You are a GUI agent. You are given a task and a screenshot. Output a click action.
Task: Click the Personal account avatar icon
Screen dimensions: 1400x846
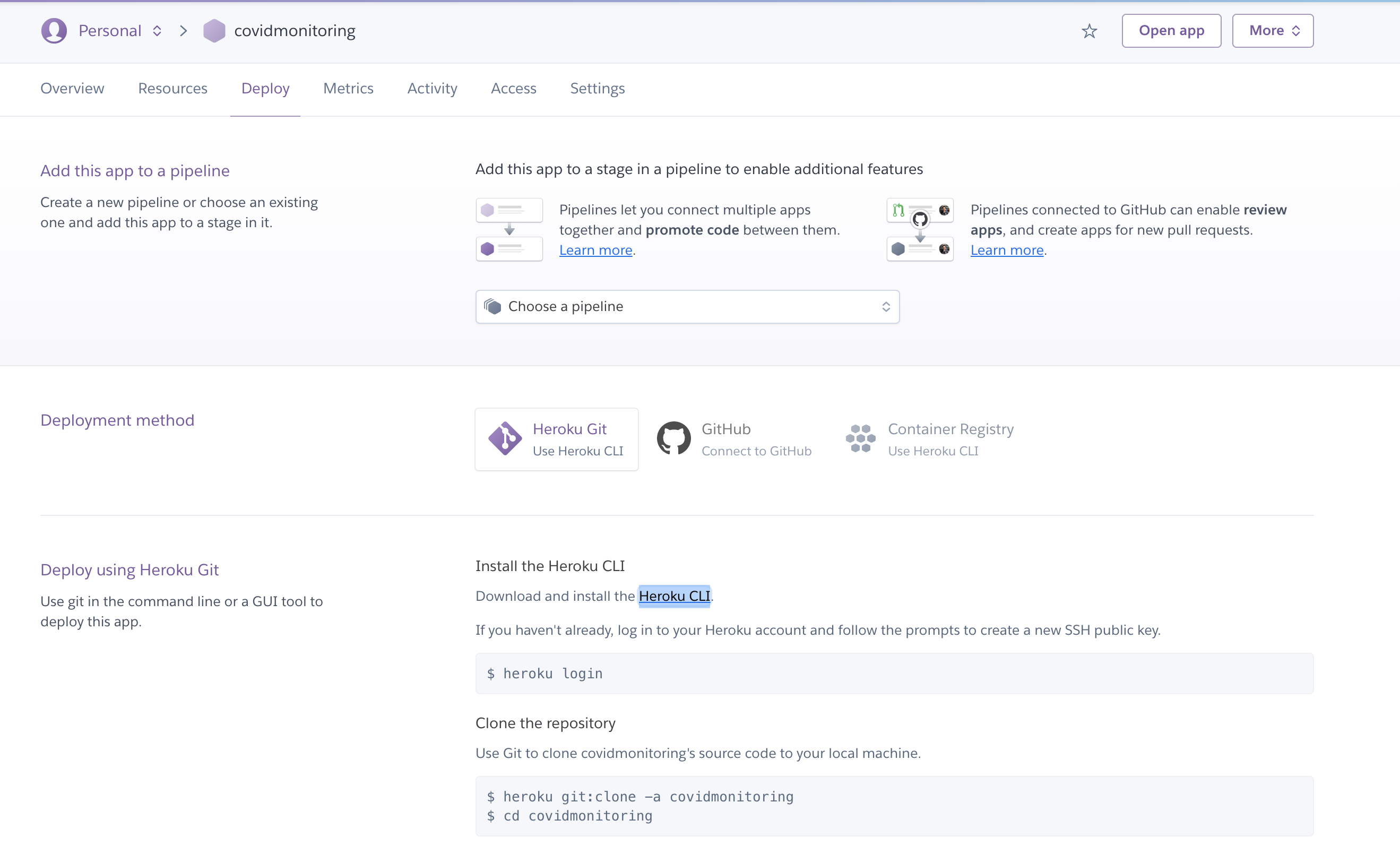54,30
